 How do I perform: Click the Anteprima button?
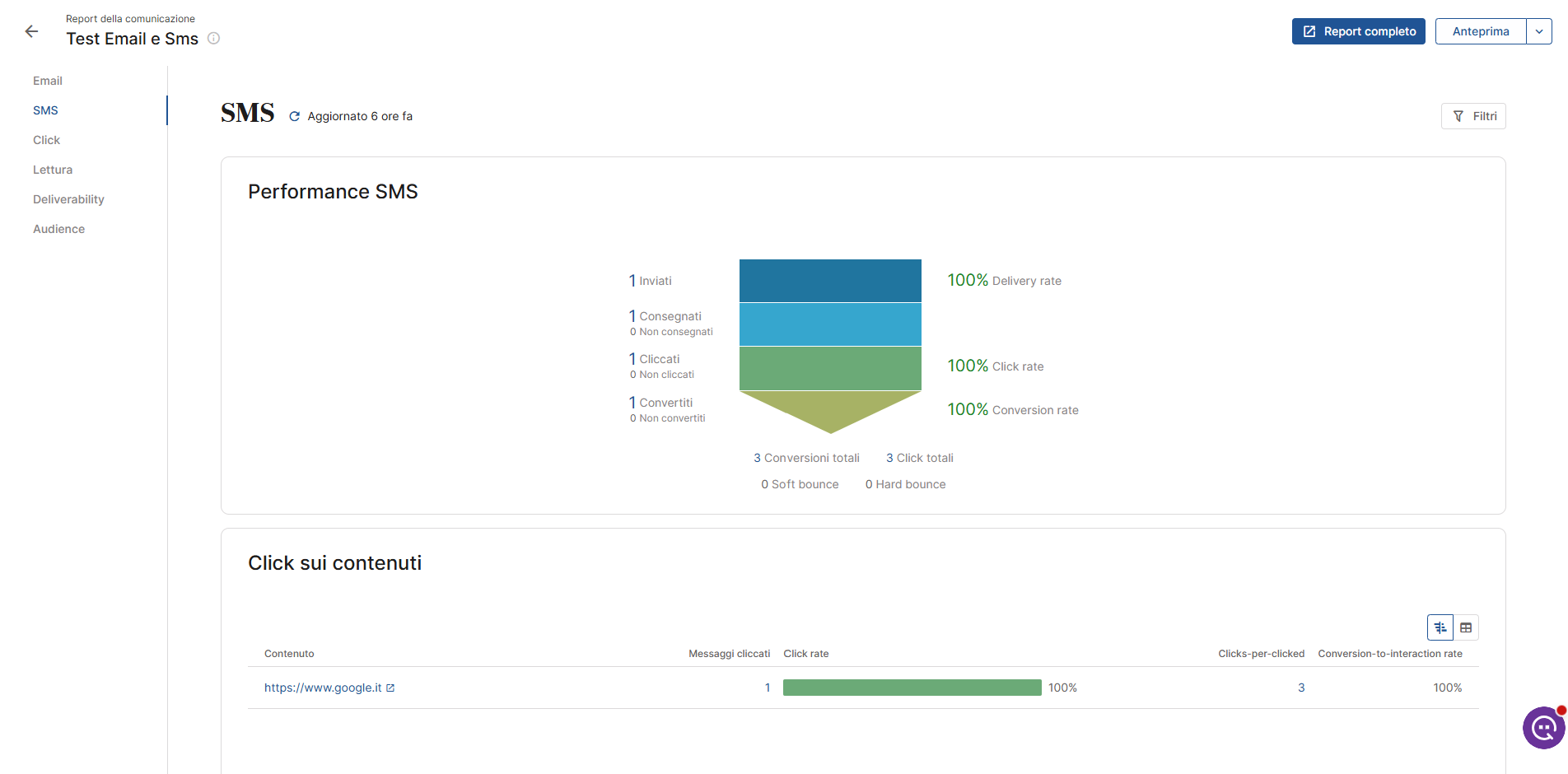[x=1481, y=31]
